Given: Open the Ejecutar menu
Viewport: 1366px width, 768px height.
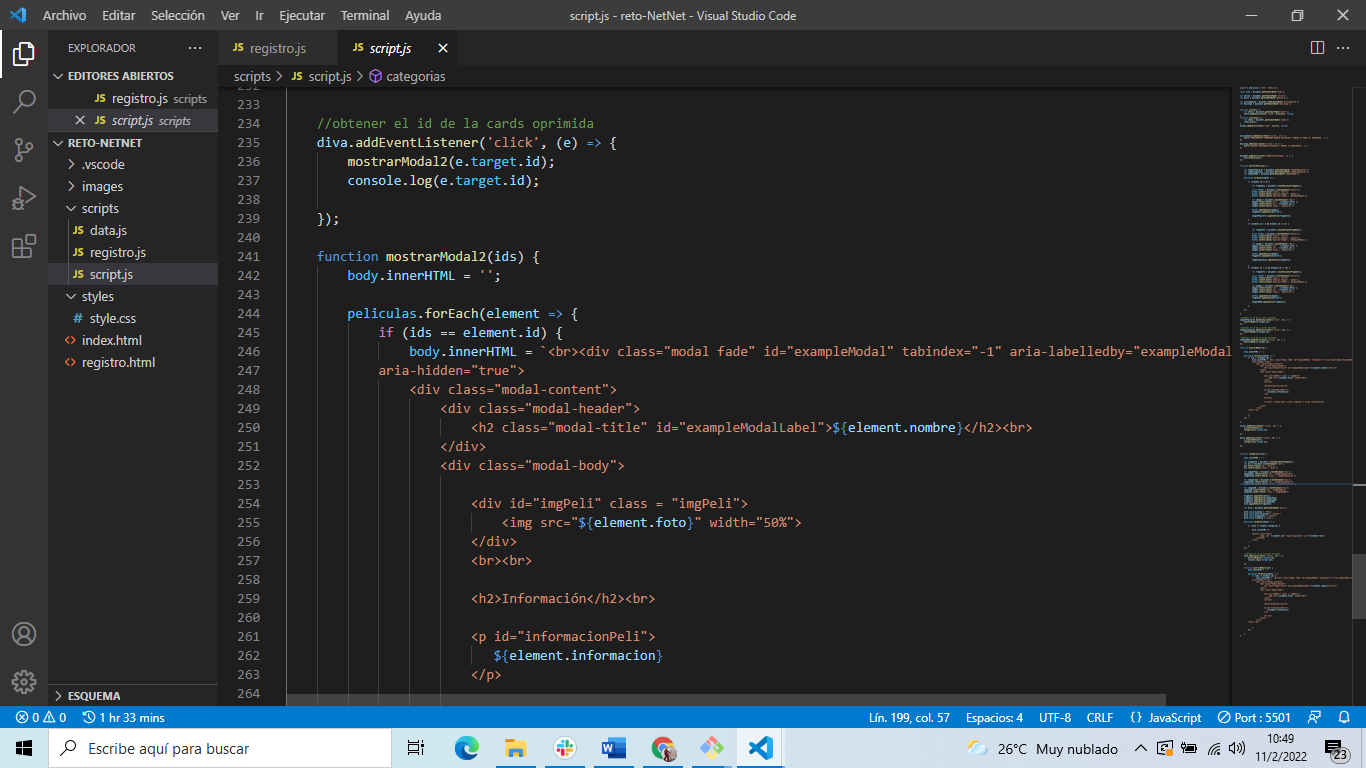Looking at the screenshot, I should click(x=302, y=15).
